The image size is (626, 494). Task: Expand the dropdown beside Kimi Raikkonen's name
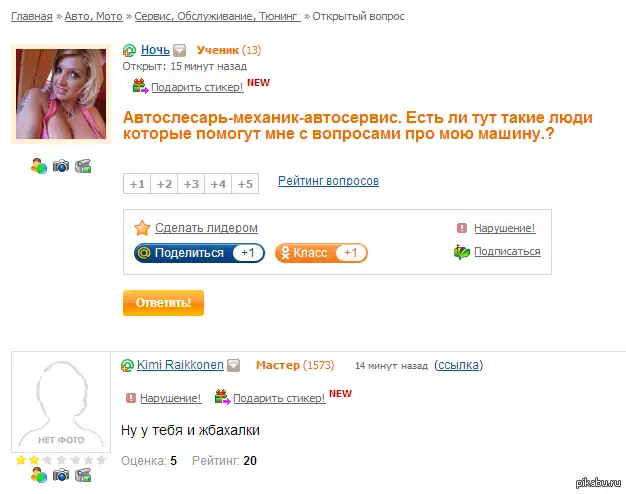pos(234,365)
